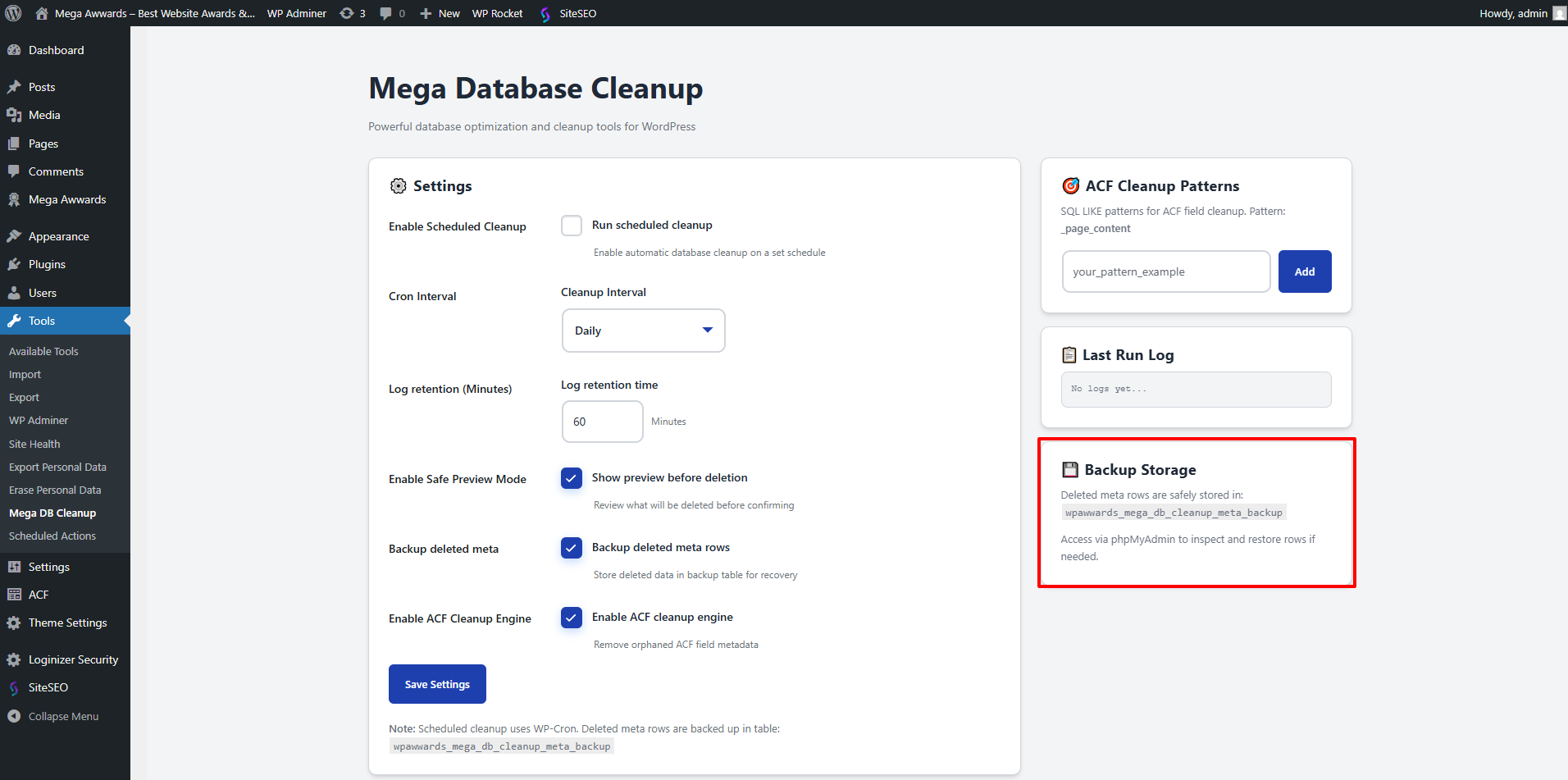The image size is (1568, 780).
Task: Enable the Run scheduled cleanup checkbox
Action: click(572, 226)
